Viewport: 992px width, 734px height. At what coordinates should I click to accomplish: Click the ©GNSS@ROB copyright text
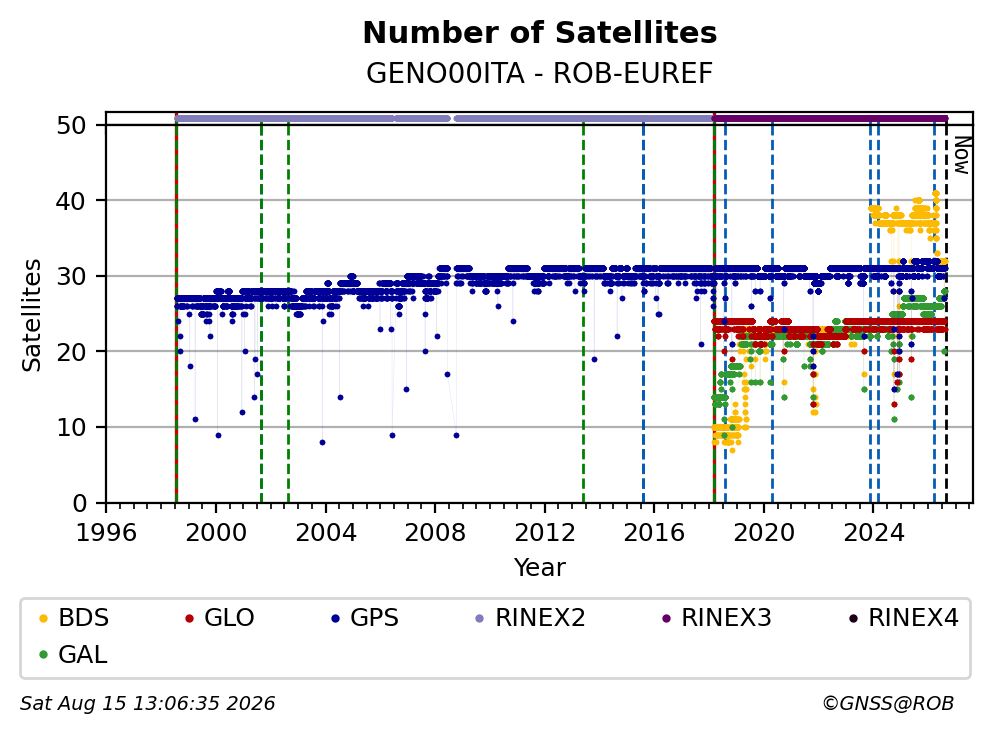tap(888, 704)
